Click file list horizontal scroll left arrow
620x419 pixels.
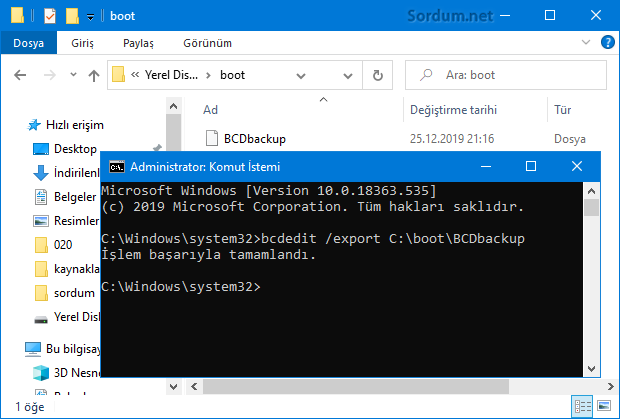(194, 387)
